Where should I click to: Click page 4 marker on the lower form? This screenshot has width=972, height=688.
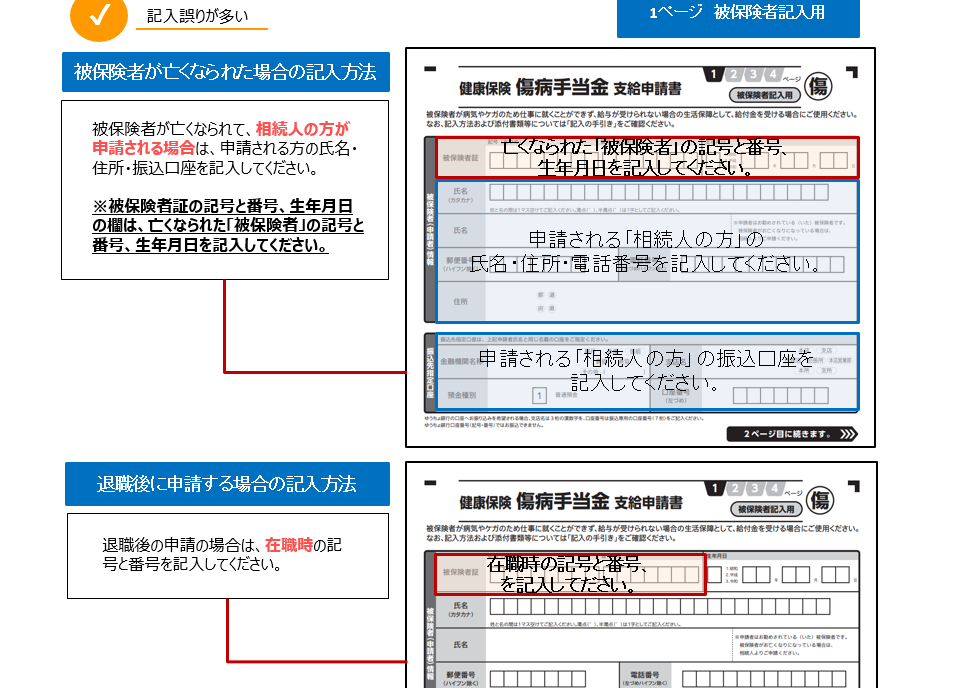tap(774, 488)
